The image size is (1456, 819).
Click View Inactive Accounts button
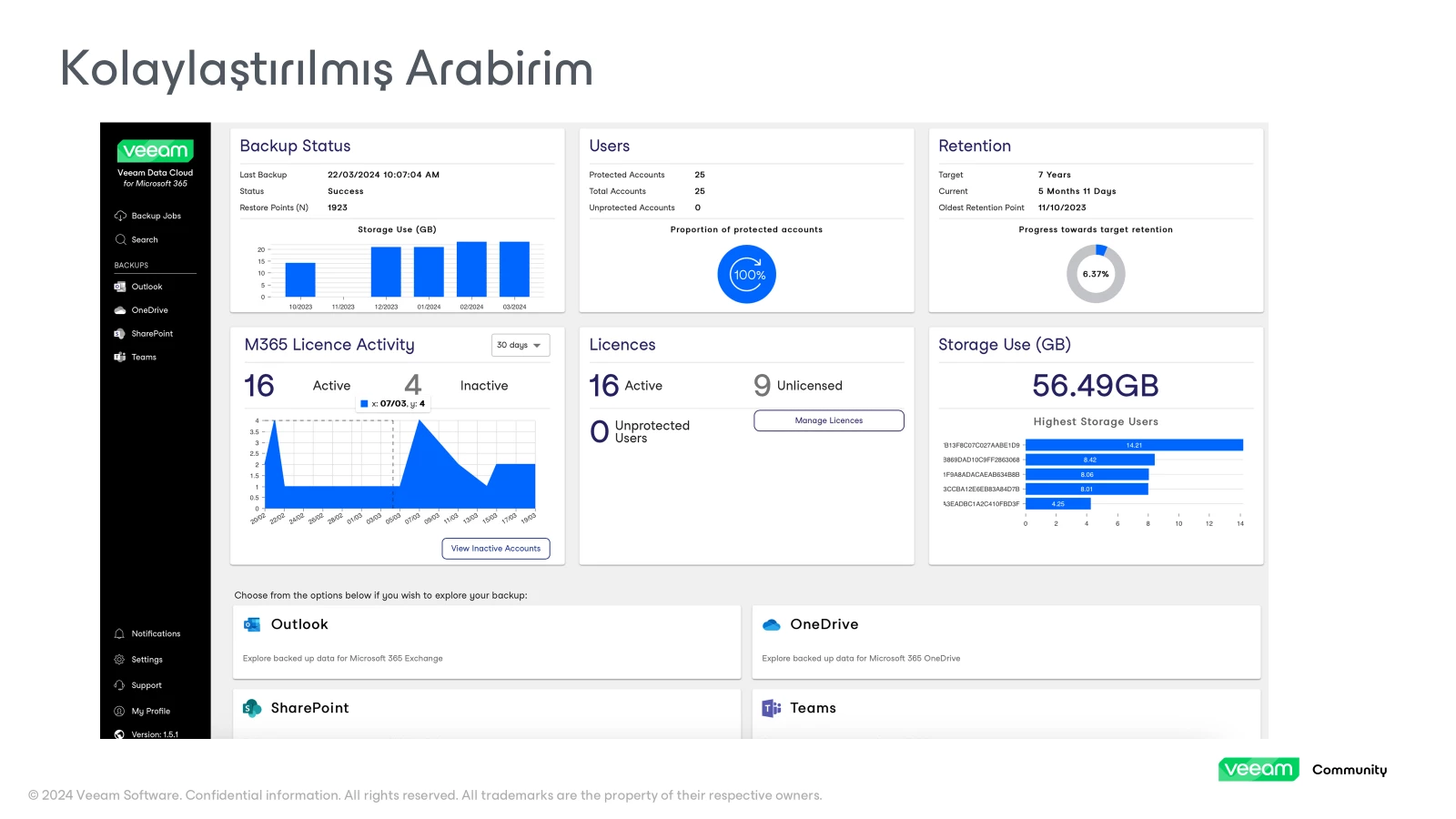tap(496, 549)
